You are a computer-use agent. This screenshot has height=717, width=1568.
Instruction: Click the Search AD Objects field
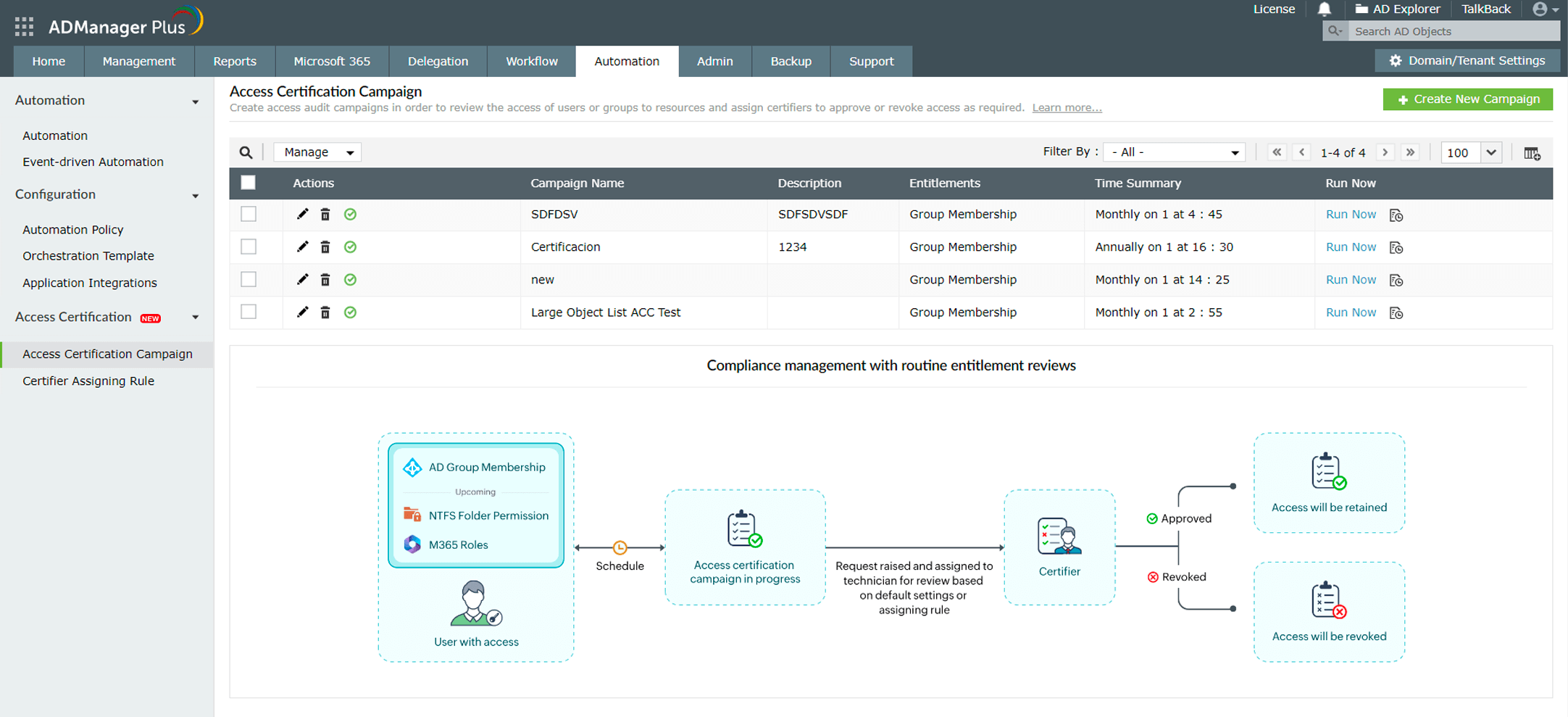(1453, 31)
